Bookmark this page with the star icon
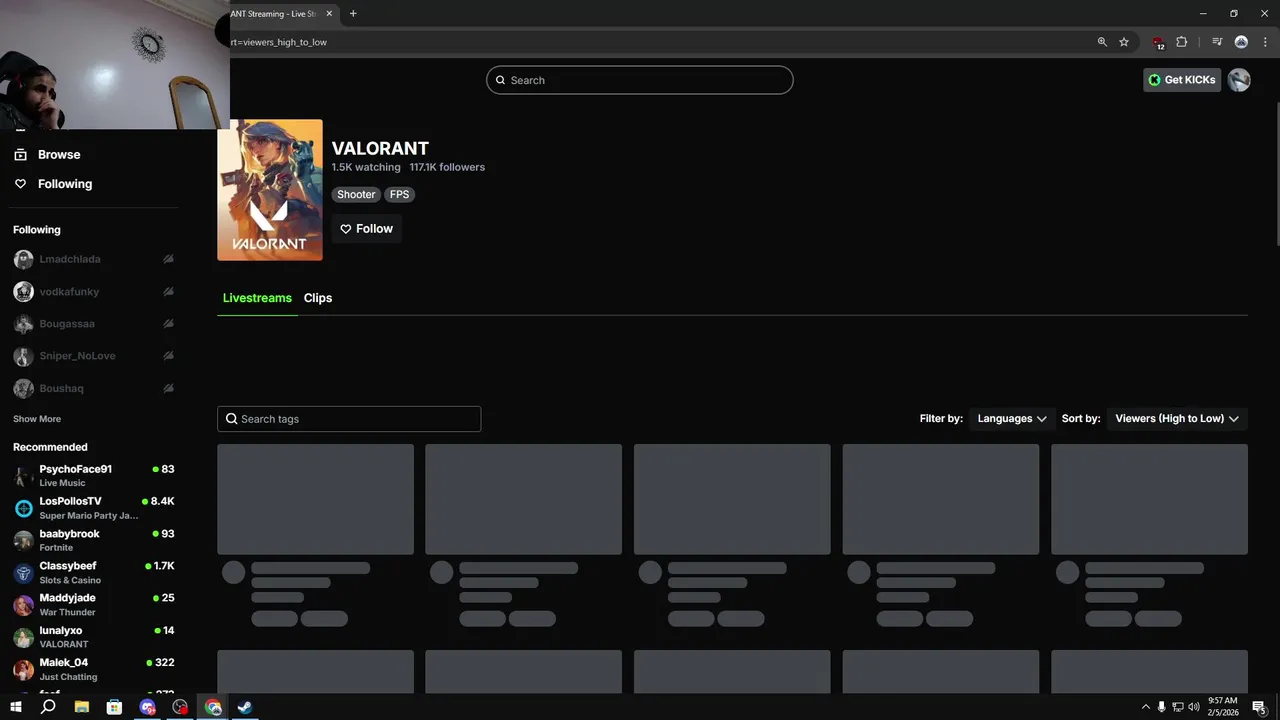1280x720 pixels. click(1124, 42)
